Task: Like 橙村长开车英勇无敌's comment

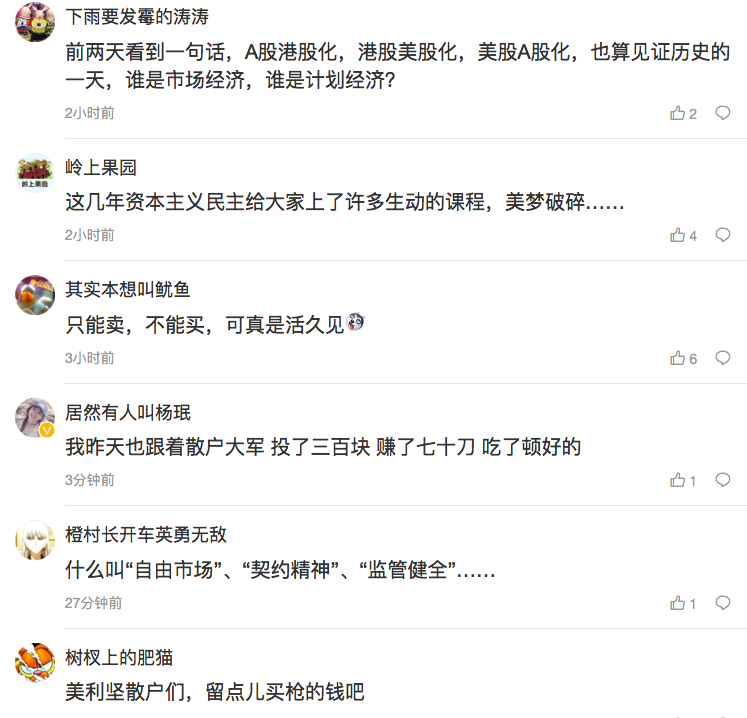Action: coord(683,603)
